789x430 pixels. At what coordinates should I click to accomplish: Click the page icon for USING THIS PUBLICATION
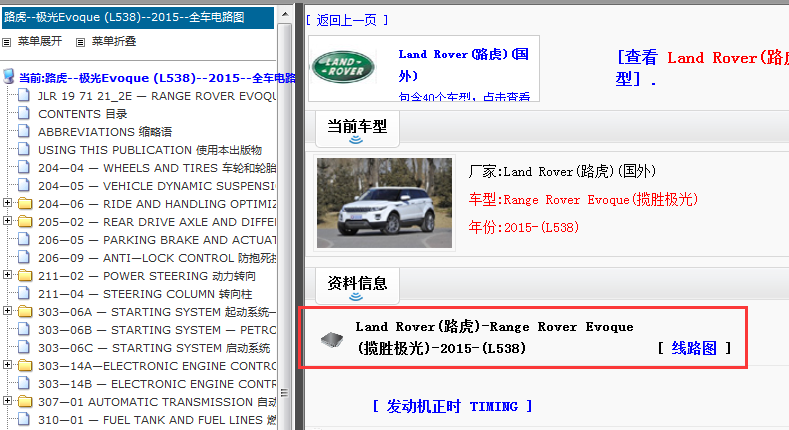point(24,149)
